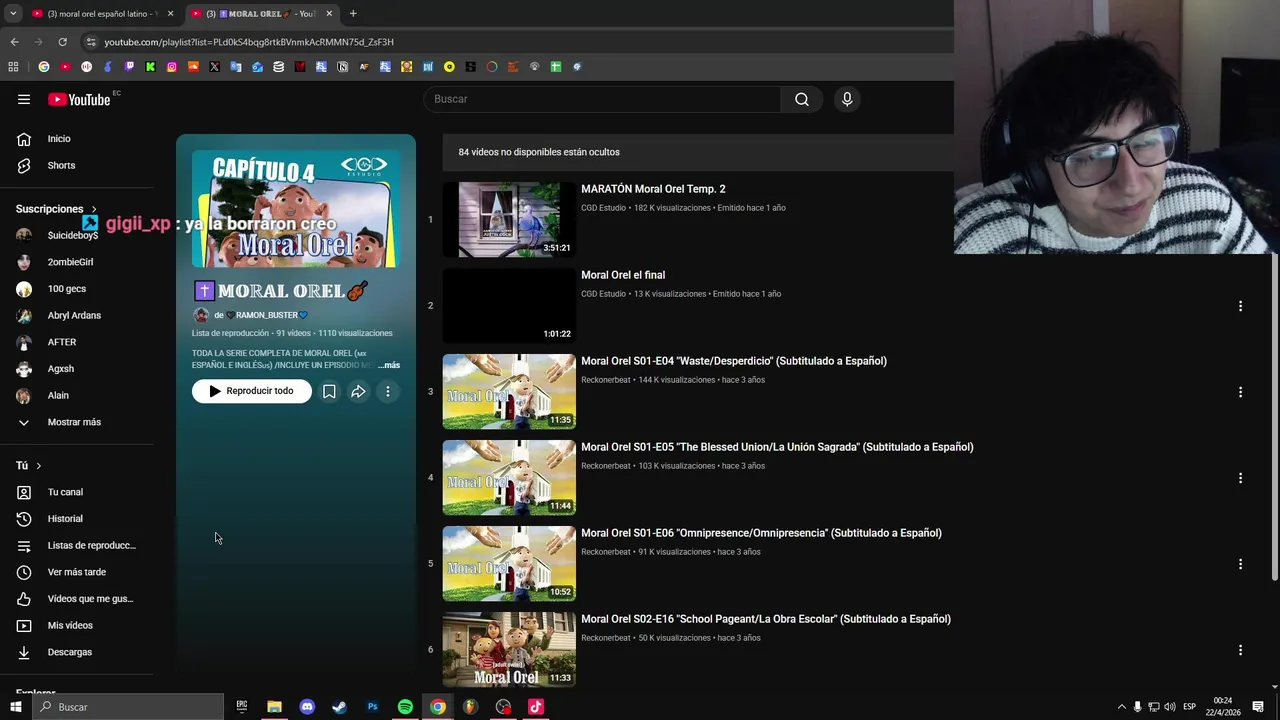Image resolution: width=1280 pixels, height=720 pixels.
Task: Open Abryl Ardans subscription channel
Action: [76, 315]
